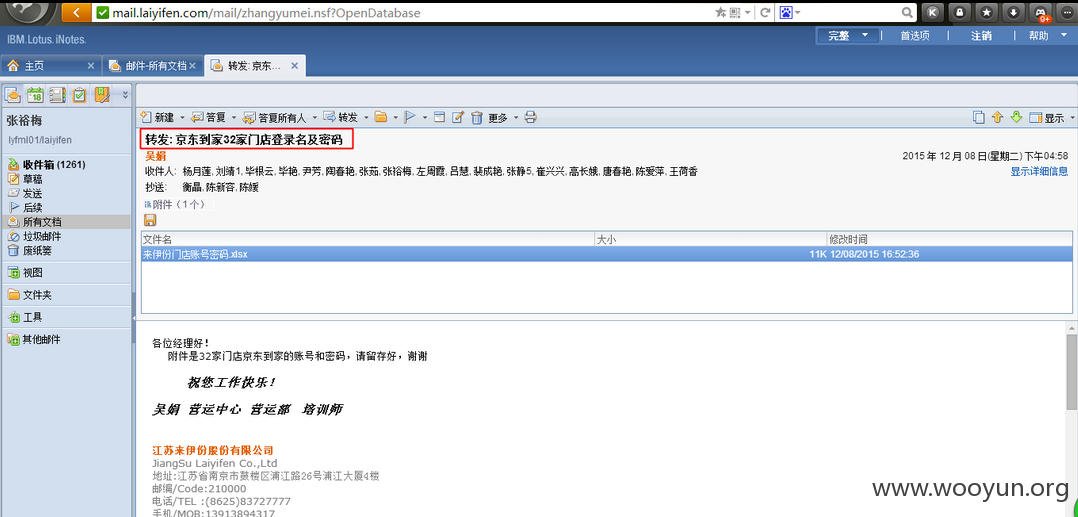Click the 修改时间 column header
This screenshot has height=517, width=1078.
click(x=950, y=239)
